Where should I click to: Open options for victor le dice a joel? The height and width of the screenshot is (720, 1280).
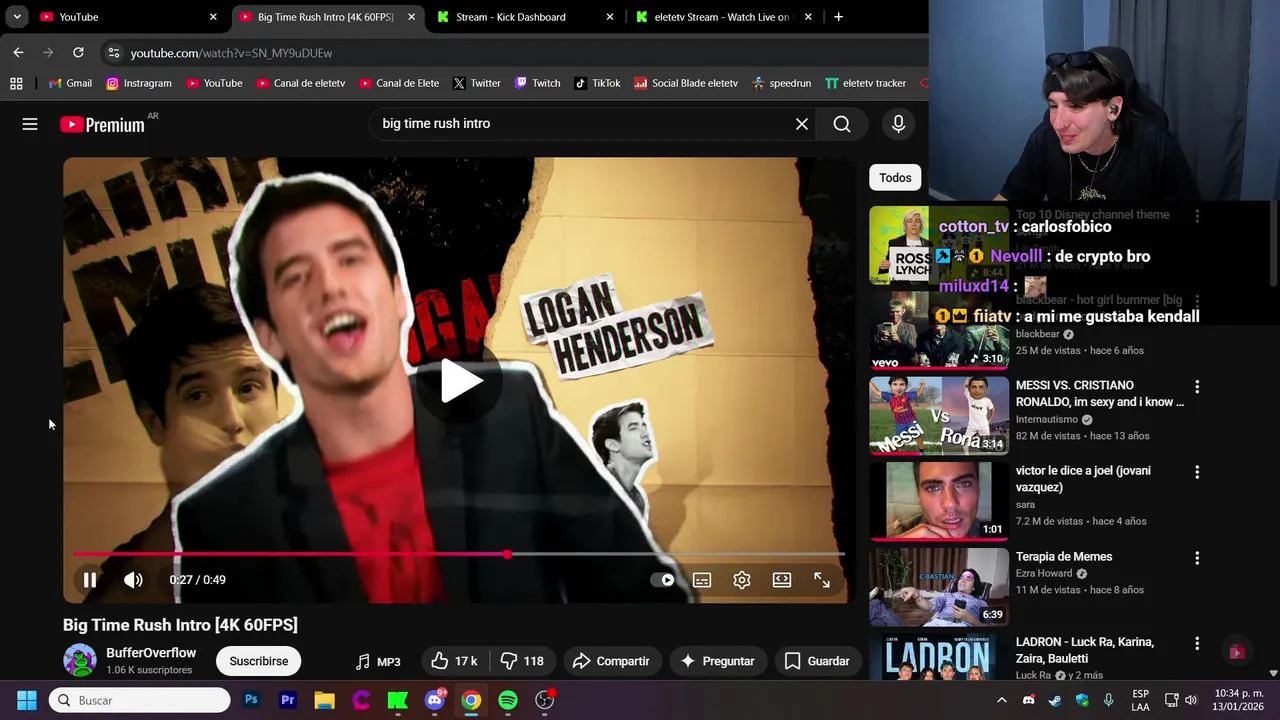click(1197, 472)
